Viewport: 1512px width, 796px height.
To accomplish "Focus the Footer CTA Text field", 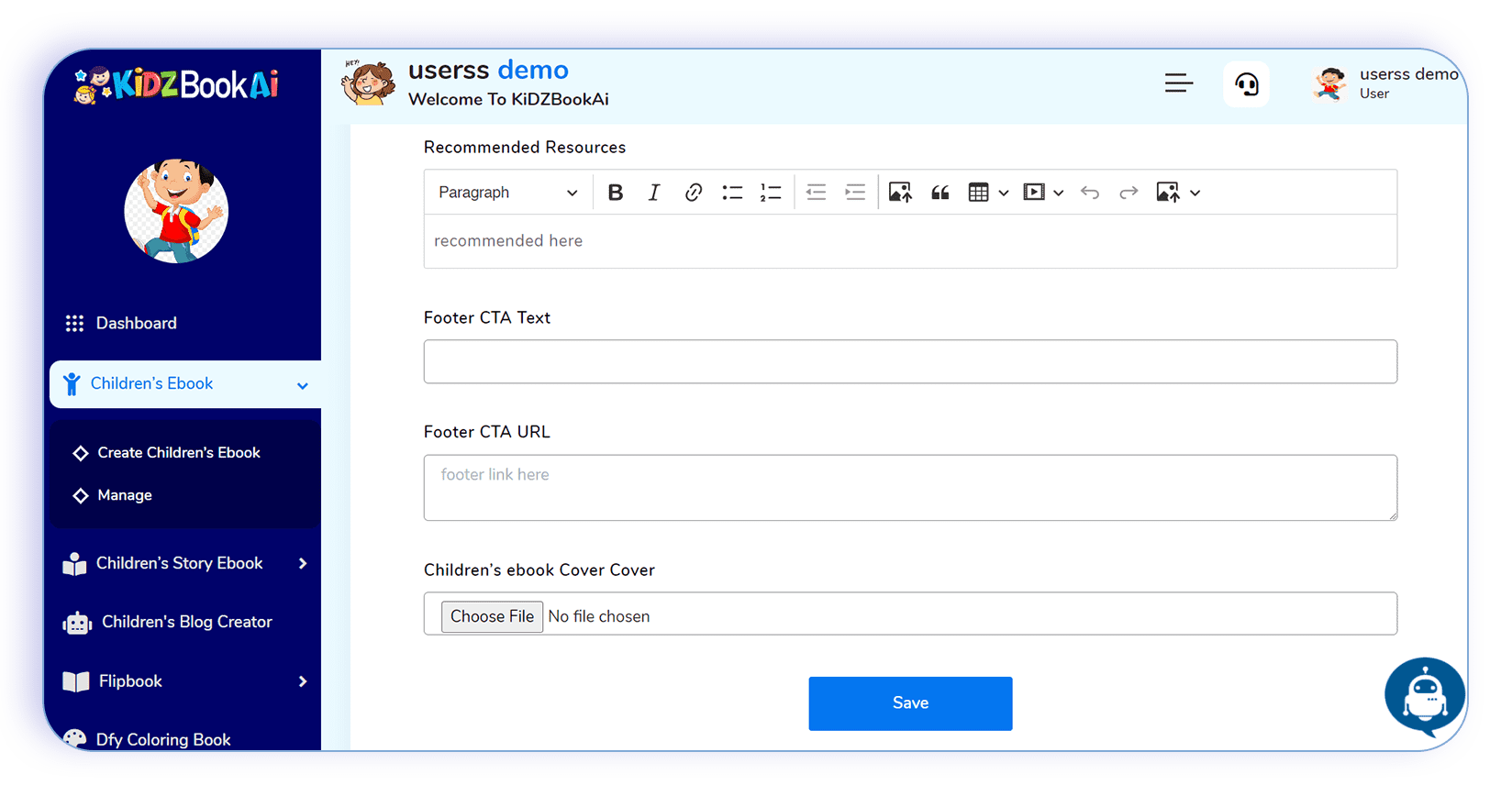I will tap(910, 361).
